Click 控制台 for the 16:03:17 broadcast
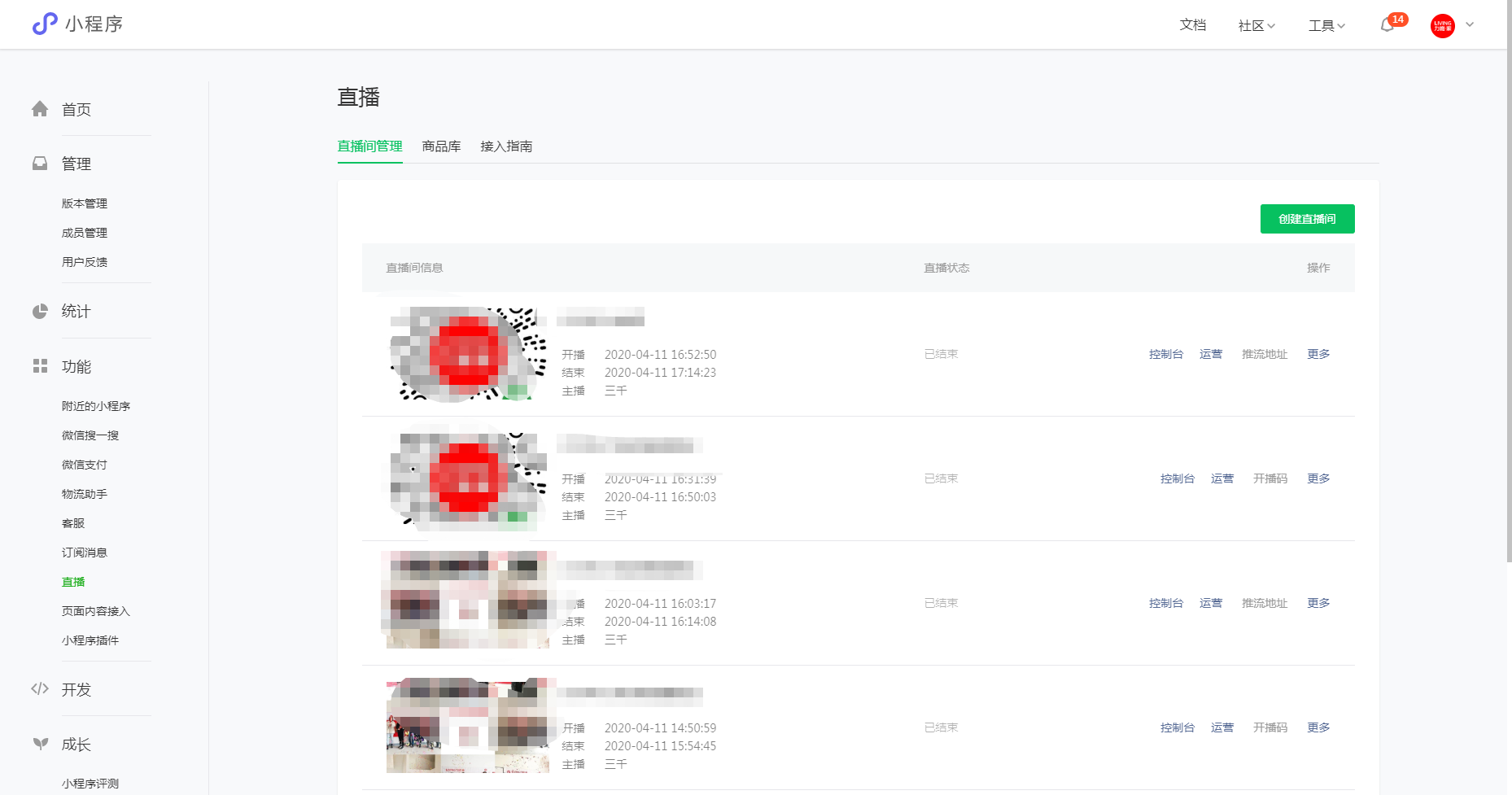1512x795 pixels. [x=1166, y=603]
